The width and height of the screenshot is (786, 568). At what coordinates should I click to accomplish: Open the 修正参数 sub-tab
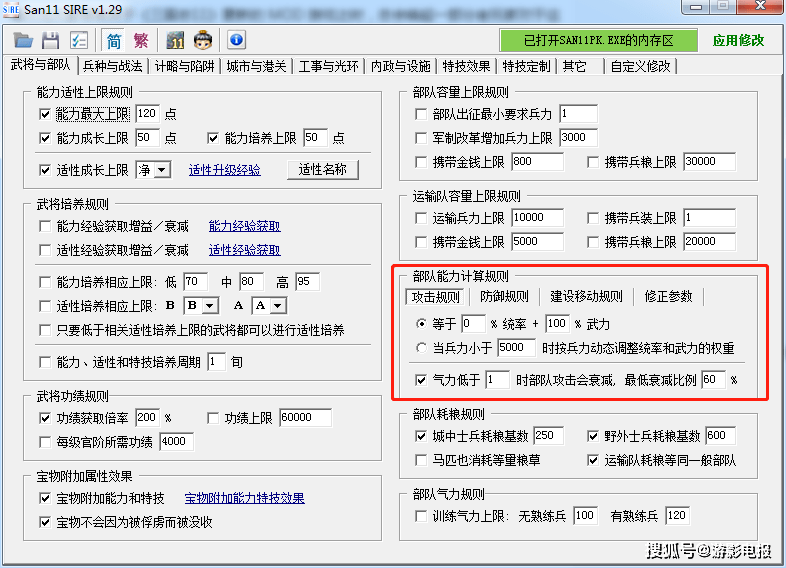[668, 296]
